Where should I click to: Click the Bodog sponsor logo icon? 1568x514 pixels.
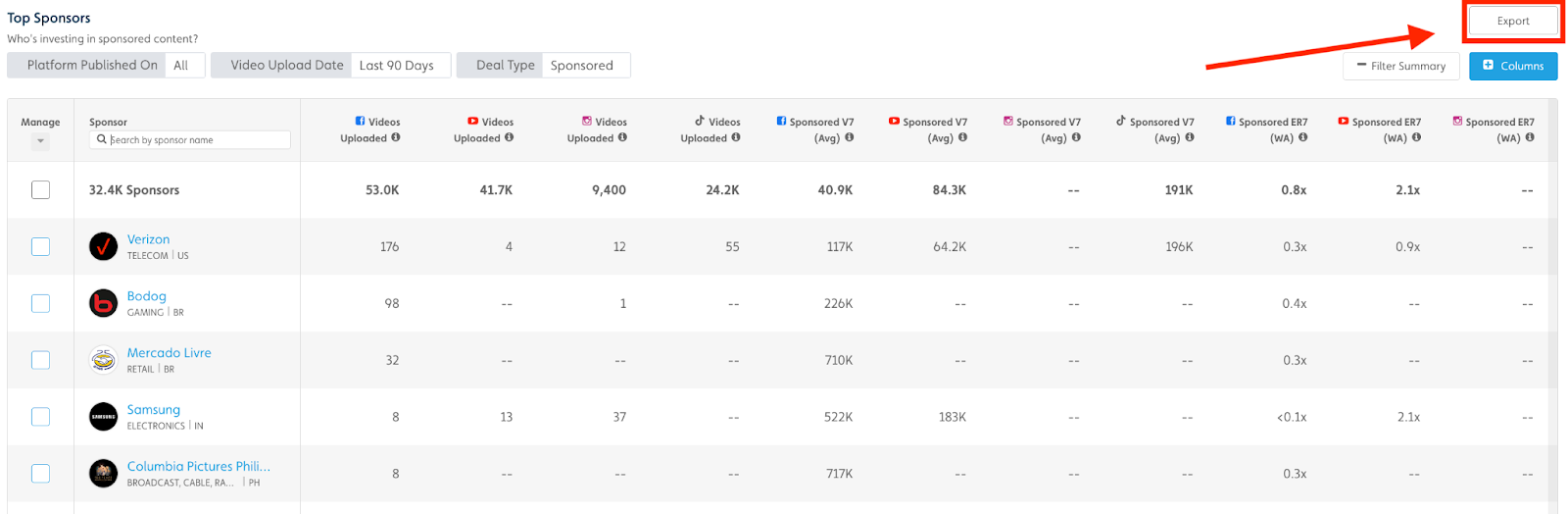click(x=103, y=303)
